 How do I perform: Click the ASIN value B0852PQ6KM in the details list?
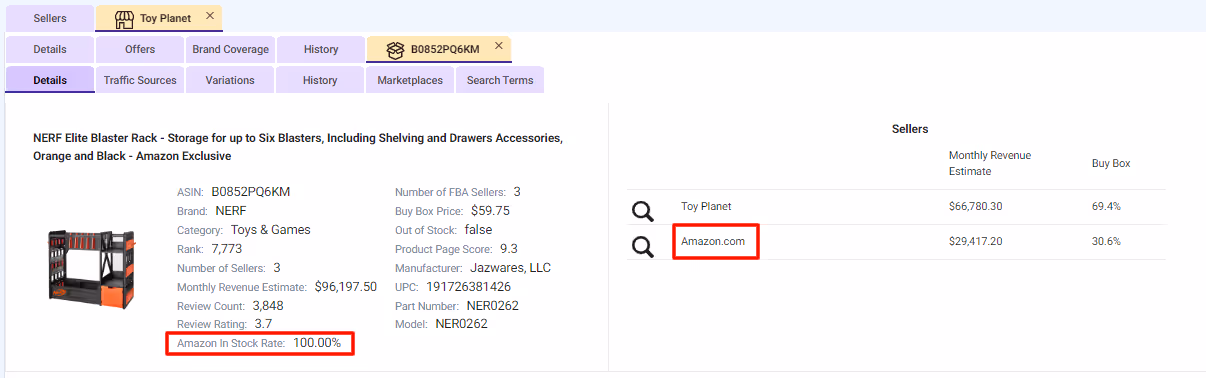click(x=251, y=191)
